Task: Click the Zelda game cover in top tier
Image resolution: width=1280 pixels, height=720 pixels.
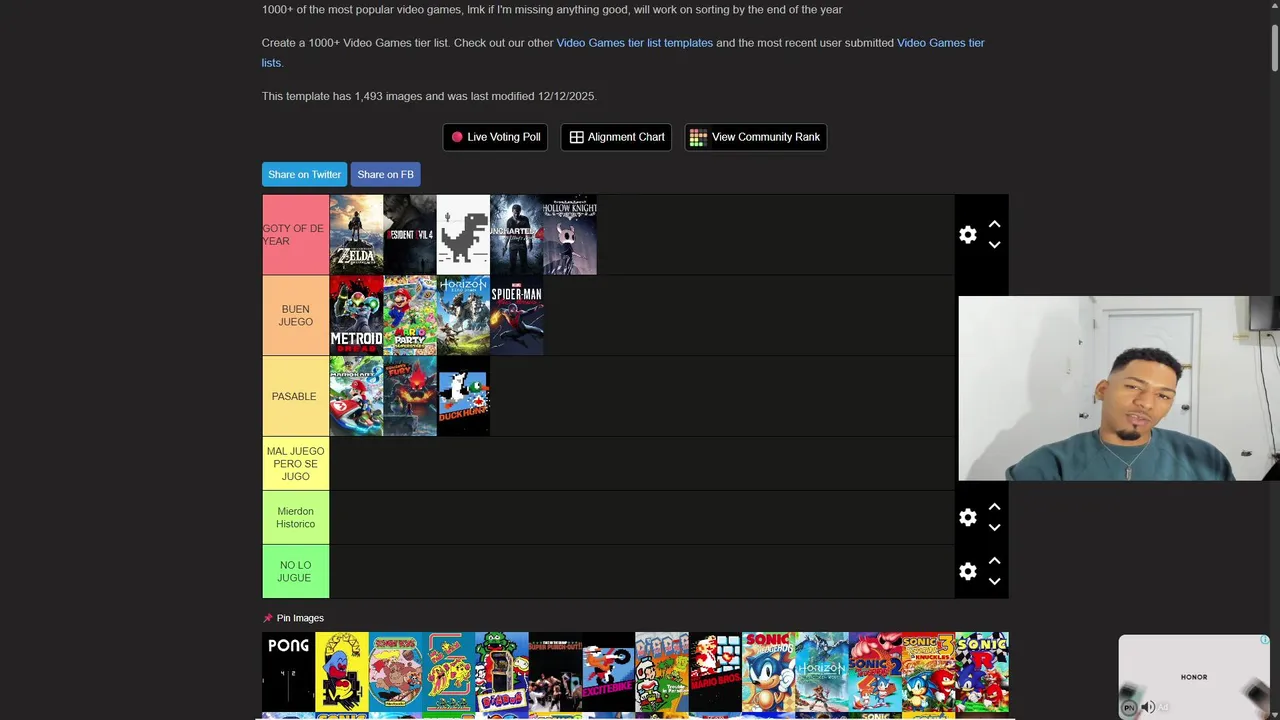Action: pos(356,235)
